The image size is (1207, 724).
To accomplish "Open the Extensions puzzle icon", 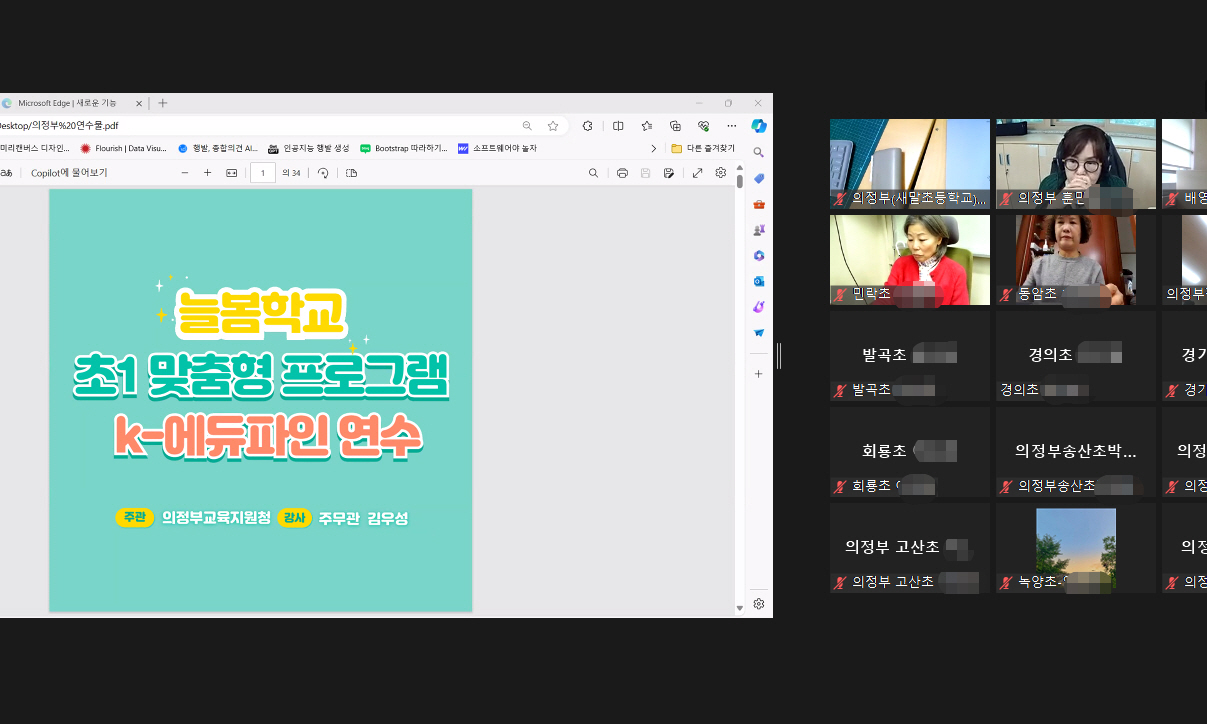I will pos(588,126).
